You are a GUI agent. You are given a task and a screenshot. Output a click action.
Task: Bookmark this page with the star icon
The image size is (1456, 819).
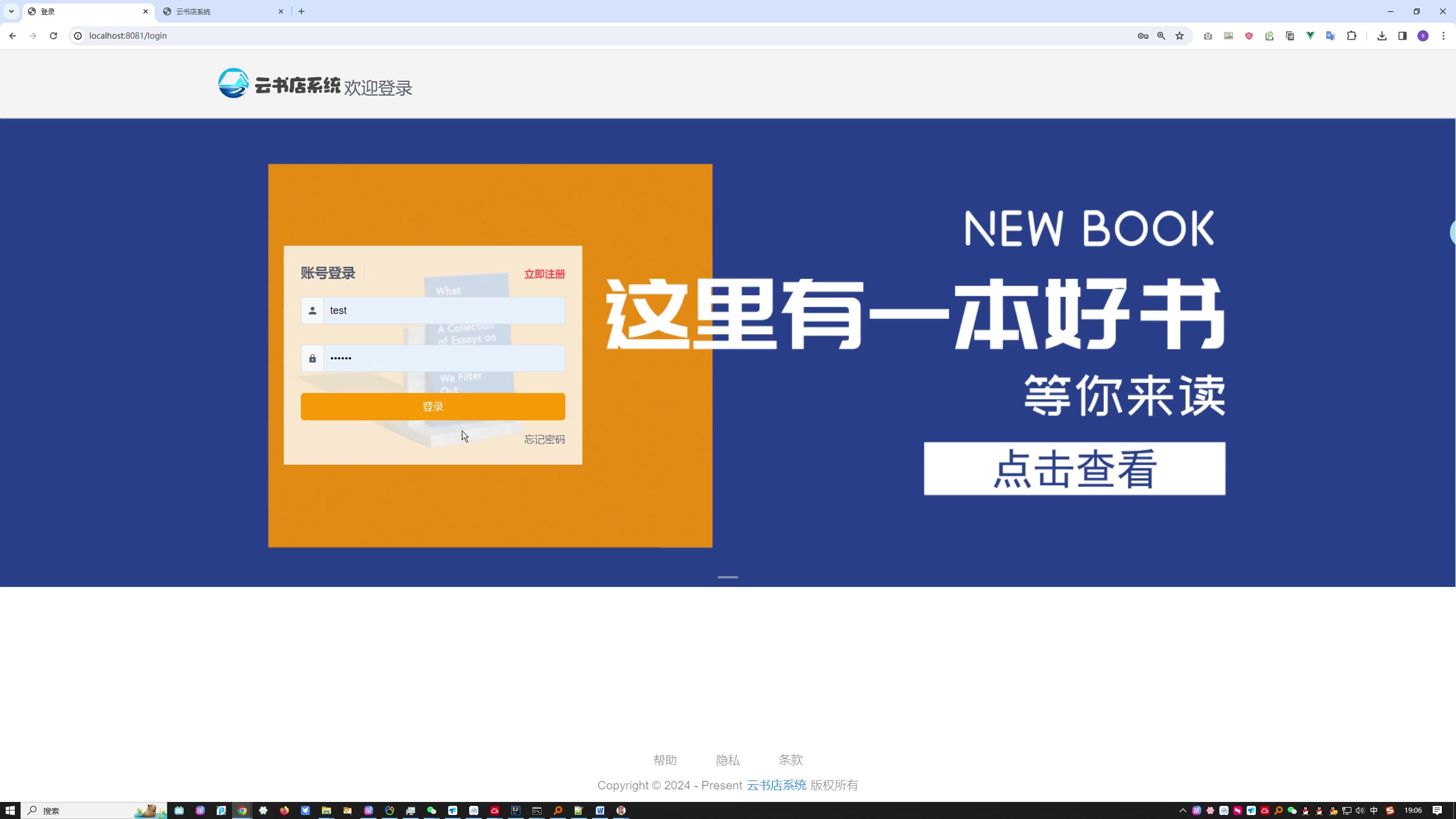click(x=1180, y=36)
